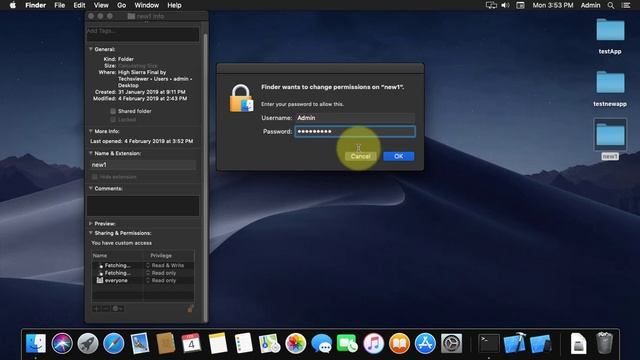Select the testnewapp folder on desktop

click(610, 89)
